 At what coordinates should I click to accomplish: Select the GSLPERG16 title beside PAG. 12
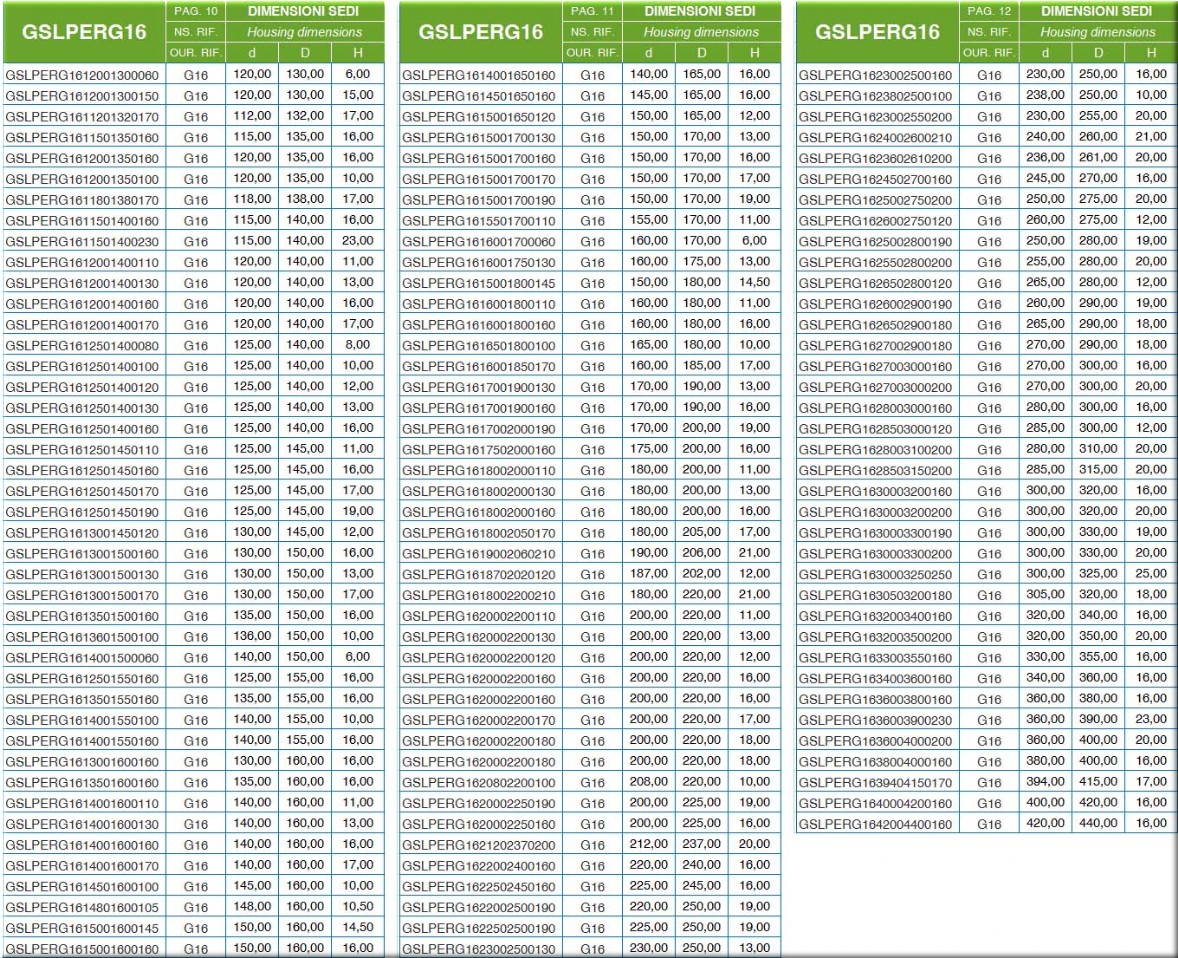[x=877, y=32]
